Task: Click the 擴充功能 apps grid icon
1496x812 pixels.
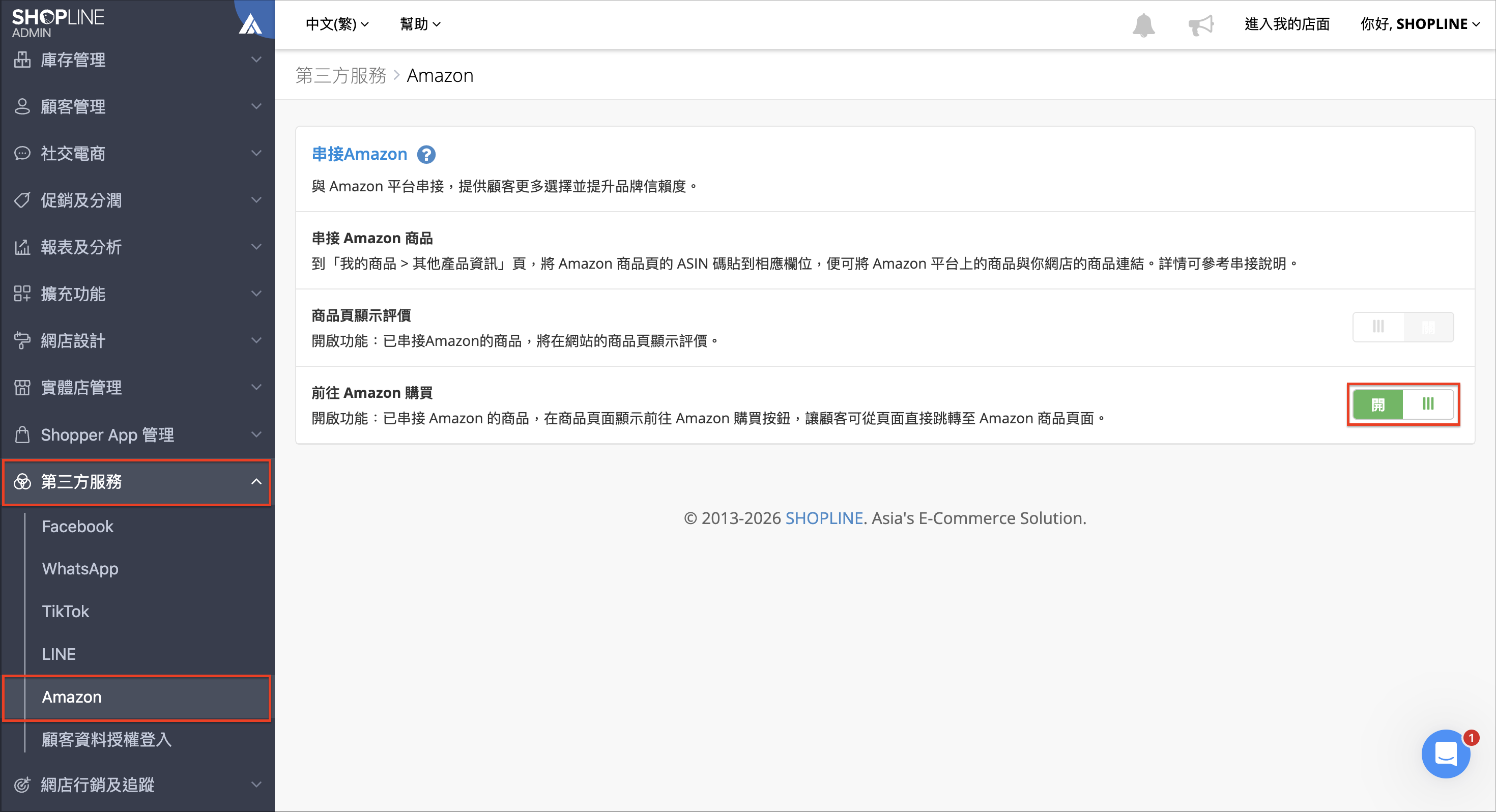Action: (x=22, y=294)
